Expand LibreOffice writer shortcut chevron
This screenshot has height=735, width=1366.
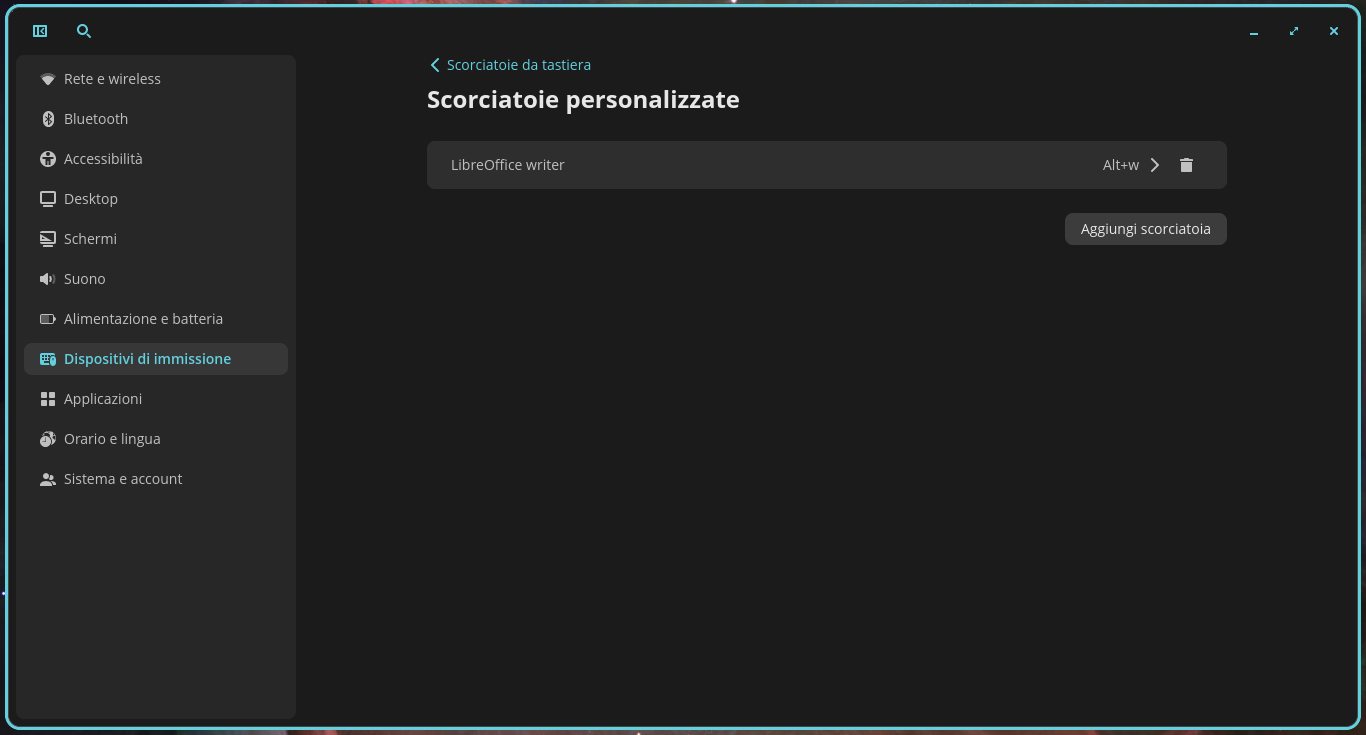point(1155,165)
